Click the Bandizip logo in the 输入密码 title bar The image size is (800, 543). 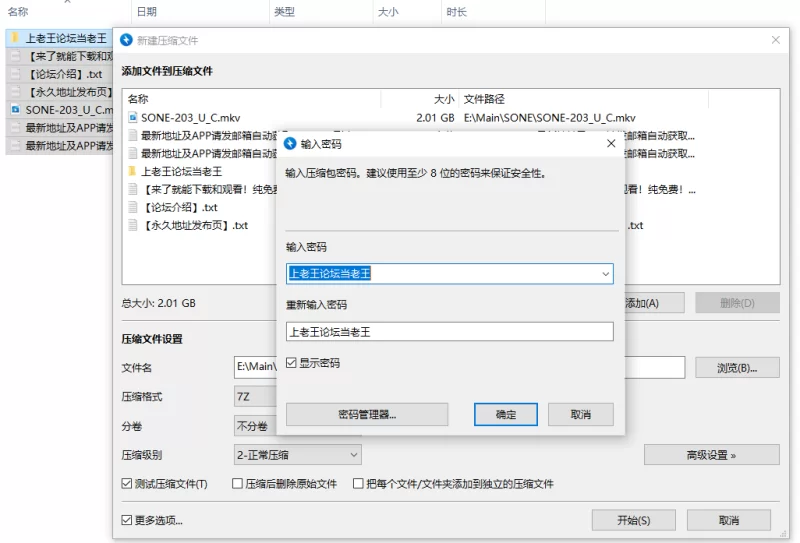coord(290,143)
